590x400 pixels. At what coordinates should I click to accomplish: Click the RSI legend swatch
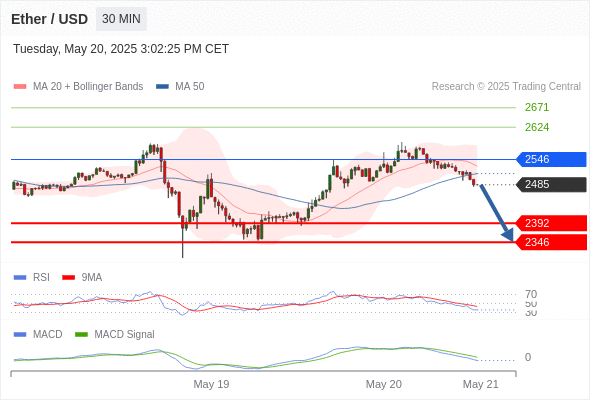20,278
